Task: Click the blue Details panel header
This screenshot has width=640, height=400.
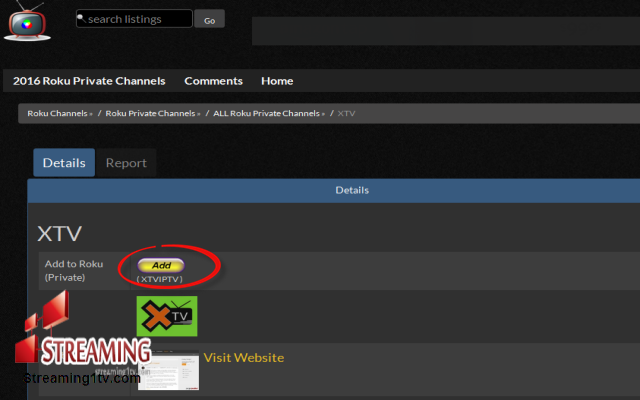Action: click(x=333, y=190)
